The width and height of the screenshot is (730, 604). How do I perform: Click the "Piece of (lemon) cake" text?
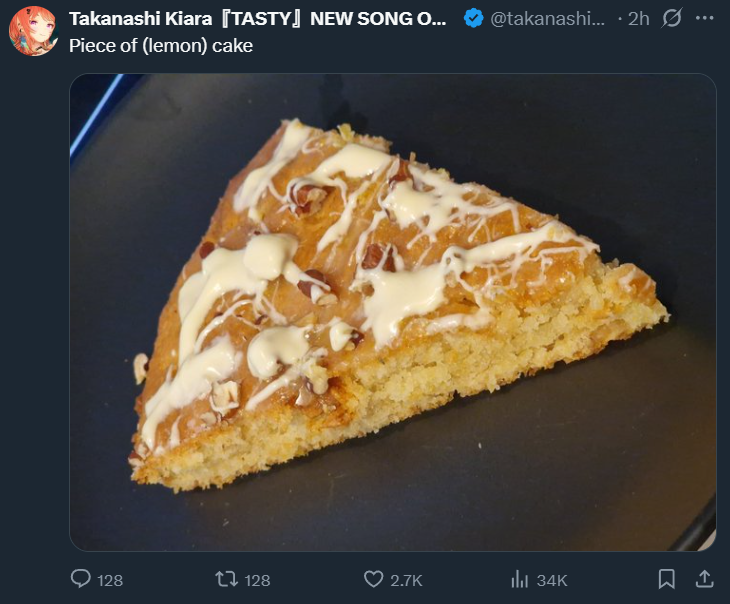coord(160,46)
